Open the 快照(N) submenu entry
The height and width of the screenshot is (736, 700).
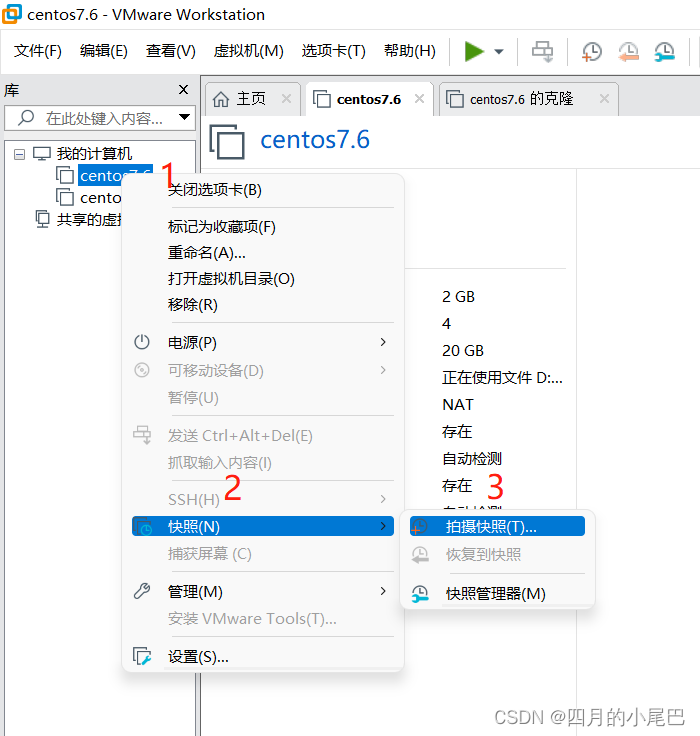(262, 526)
